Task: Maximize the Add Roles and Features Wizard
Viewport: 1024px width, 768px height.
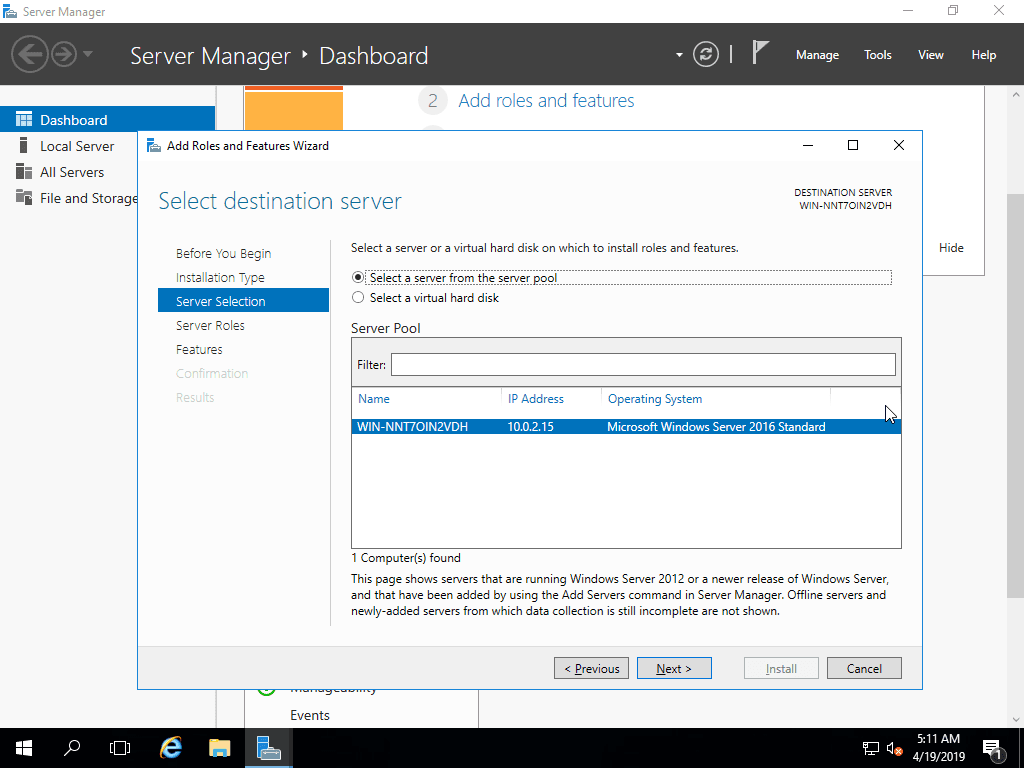Action: coord(853,145)
